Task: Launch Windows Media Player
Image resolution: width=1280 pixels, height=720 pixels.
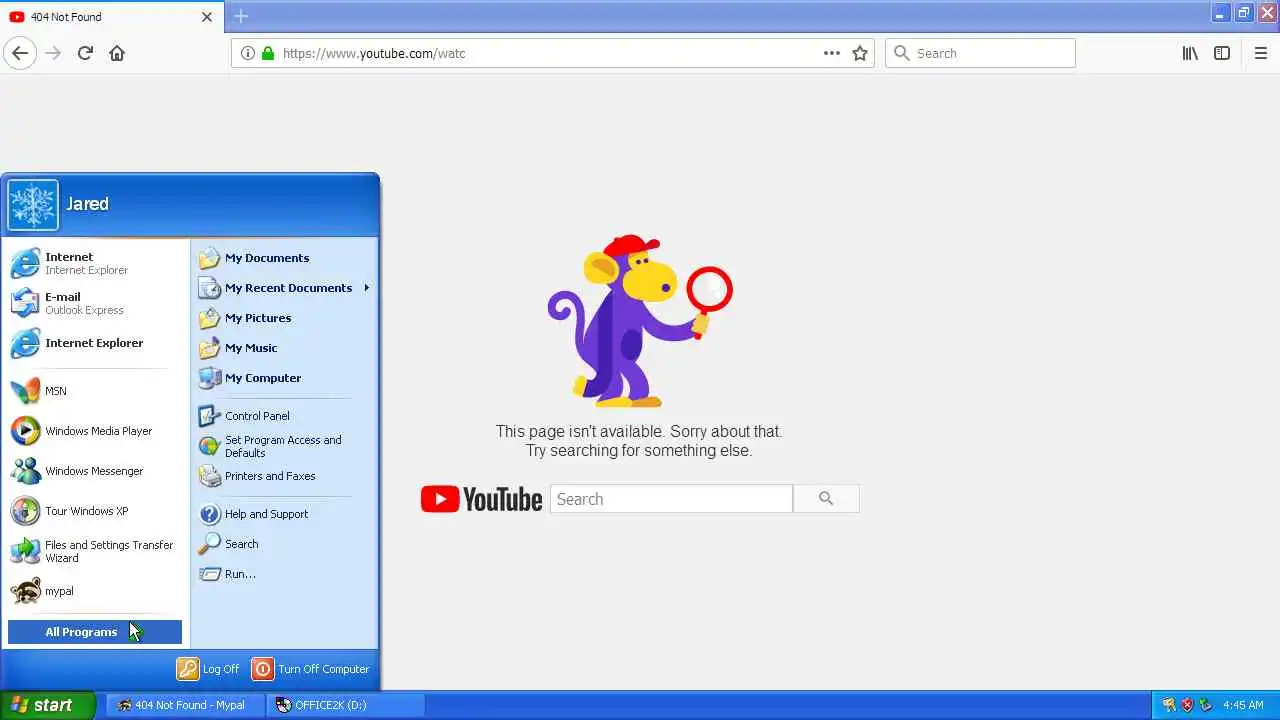Action: [x=96, y=431]
